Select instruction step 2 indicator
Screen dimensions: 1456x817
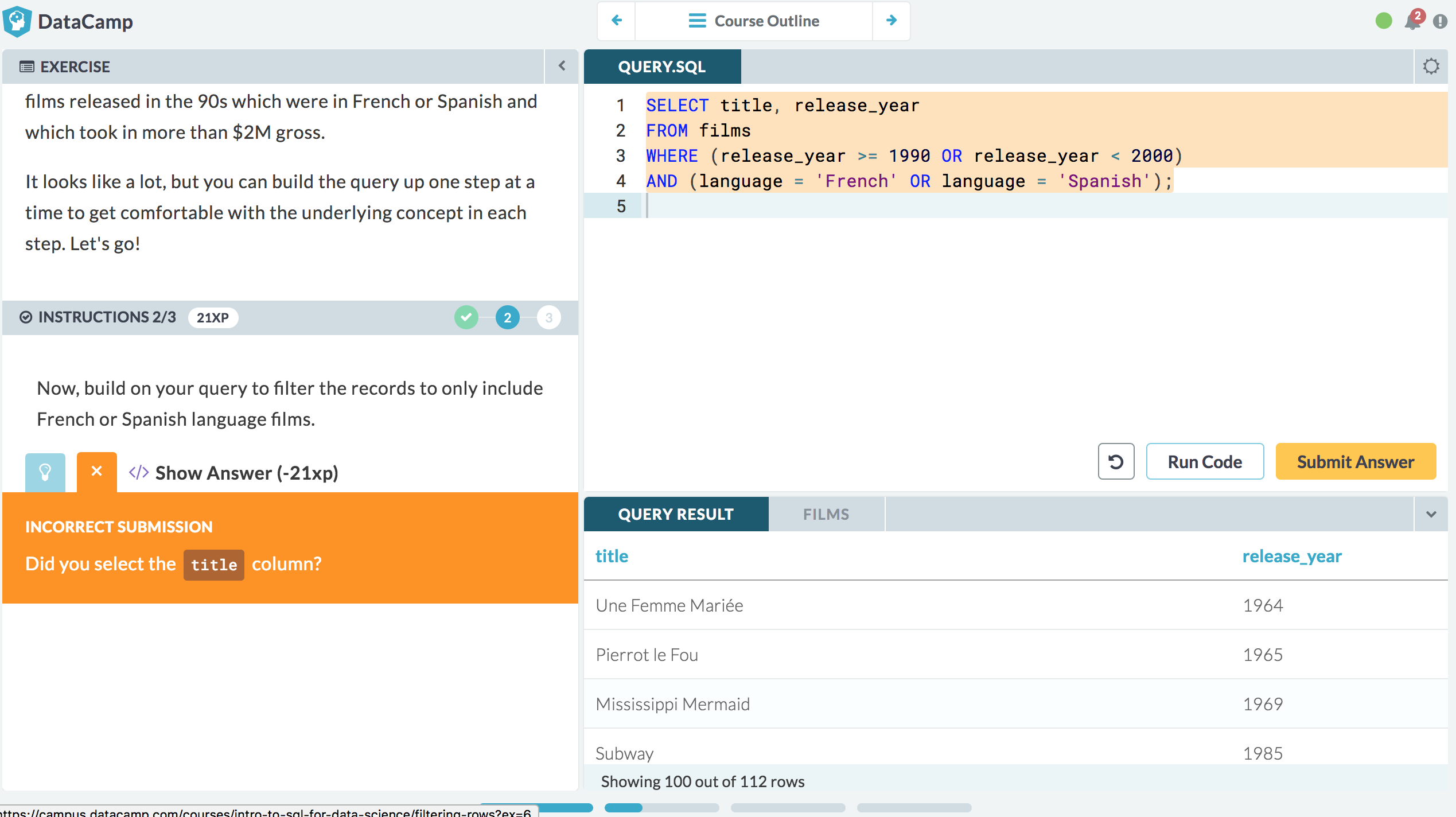point(507,317)
